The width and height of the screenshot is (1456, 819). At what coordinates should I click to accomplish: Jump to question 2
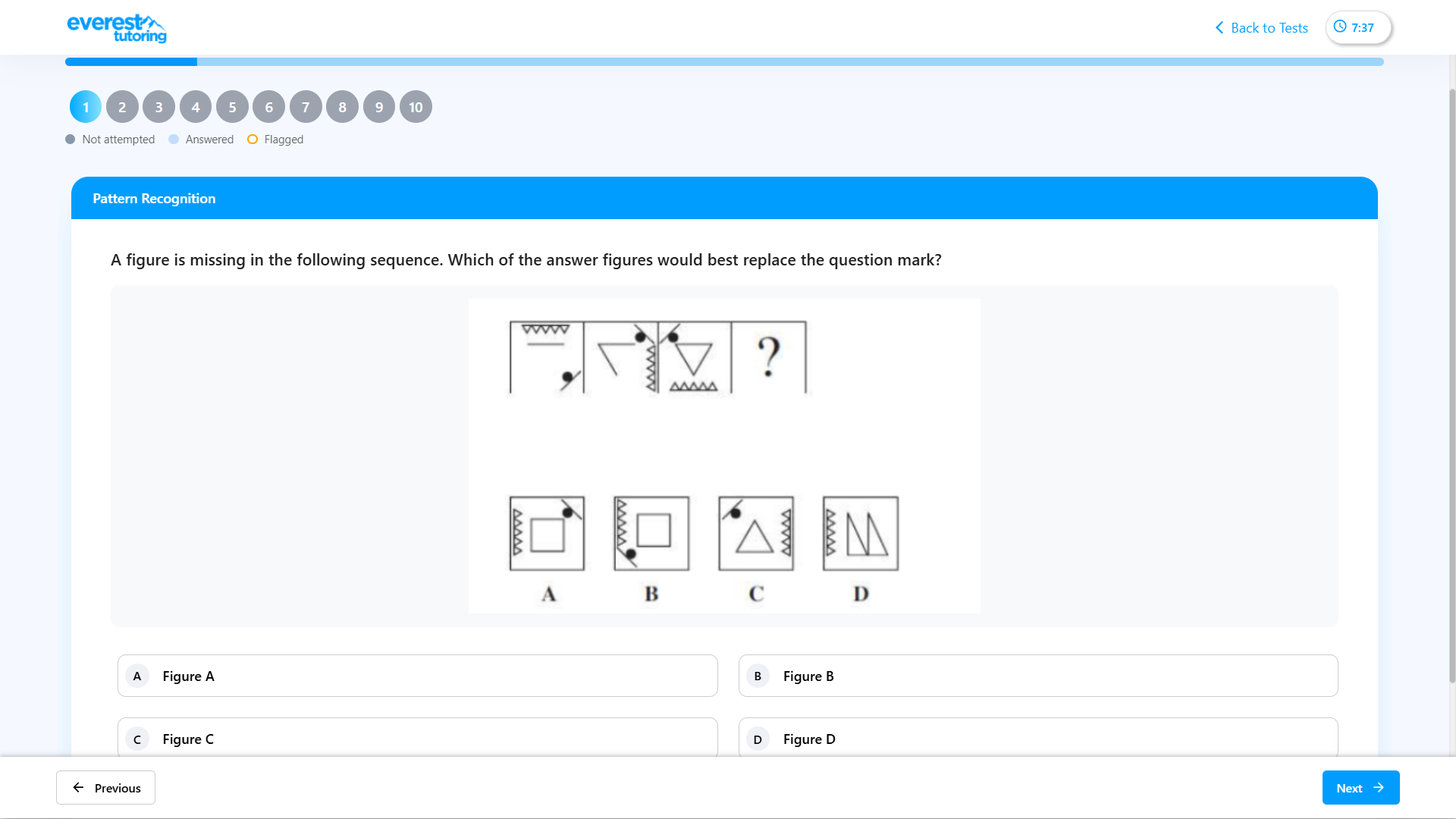pyautogui.click(x=122, y=107)
